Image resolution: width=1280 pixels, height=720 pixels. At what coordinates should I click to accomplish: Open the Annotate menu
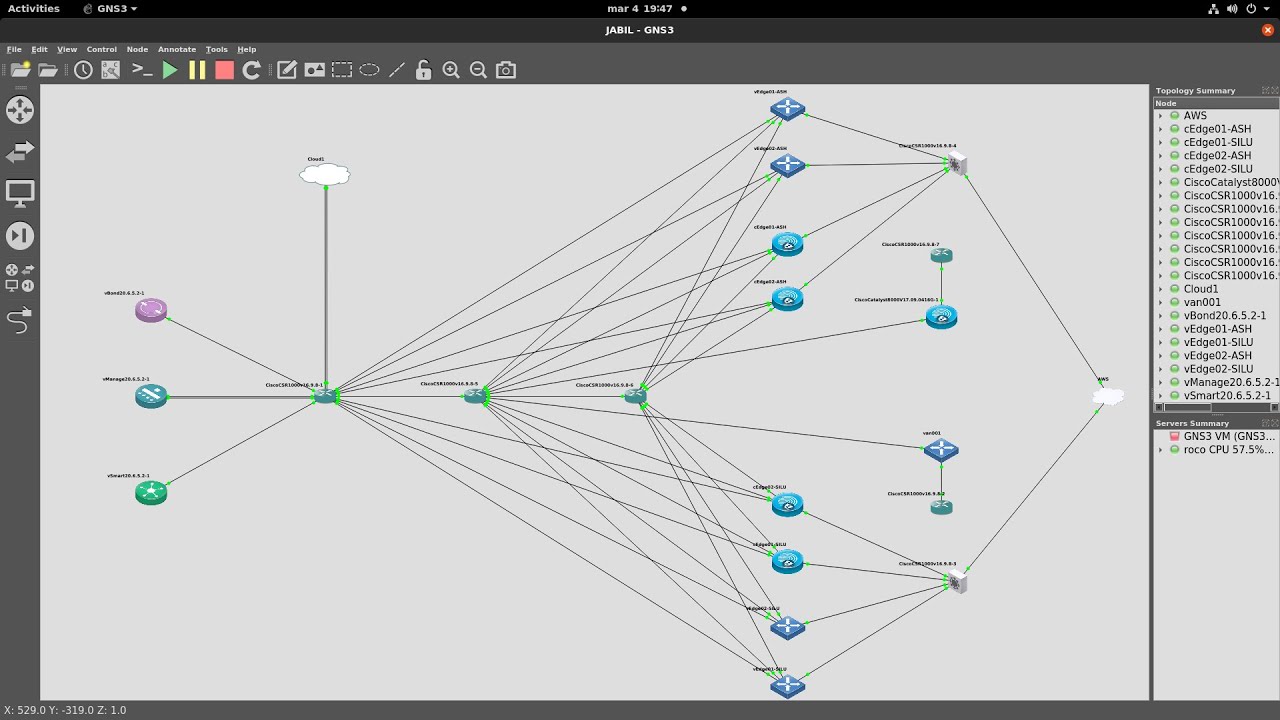[x=177, y=49]
